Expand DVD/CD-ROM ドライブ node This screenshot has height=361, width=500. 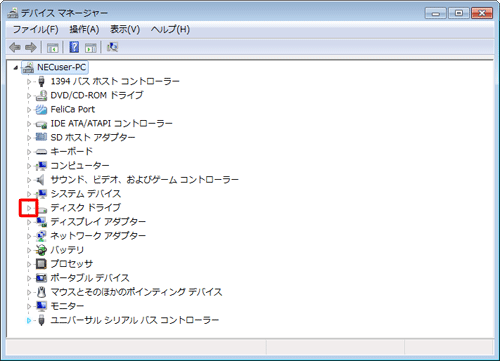coord(29,96)
